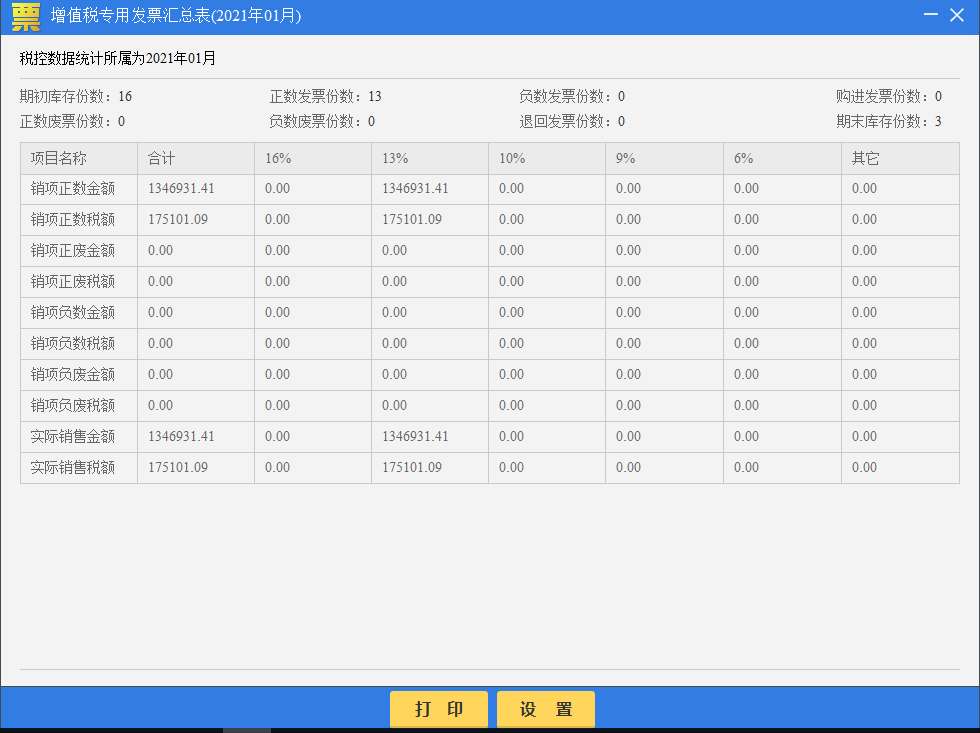This screenshot has width=980, height=733.
Task: Click the 其它 column header
Action: [x=865, y=159]
